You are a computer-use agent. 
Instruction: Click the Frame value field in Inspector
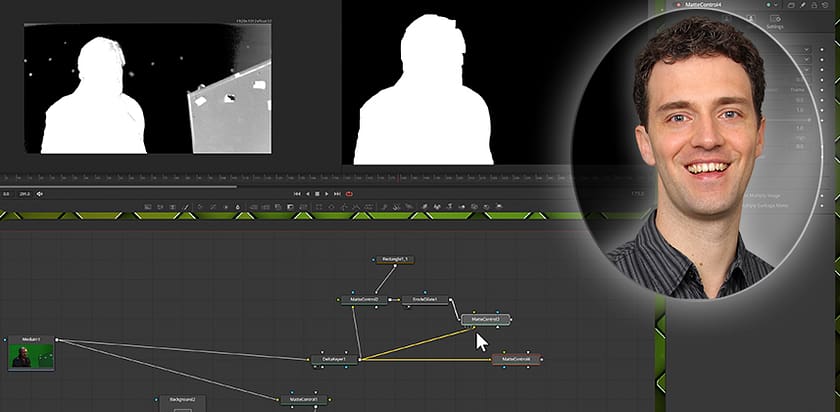(797, 90)
